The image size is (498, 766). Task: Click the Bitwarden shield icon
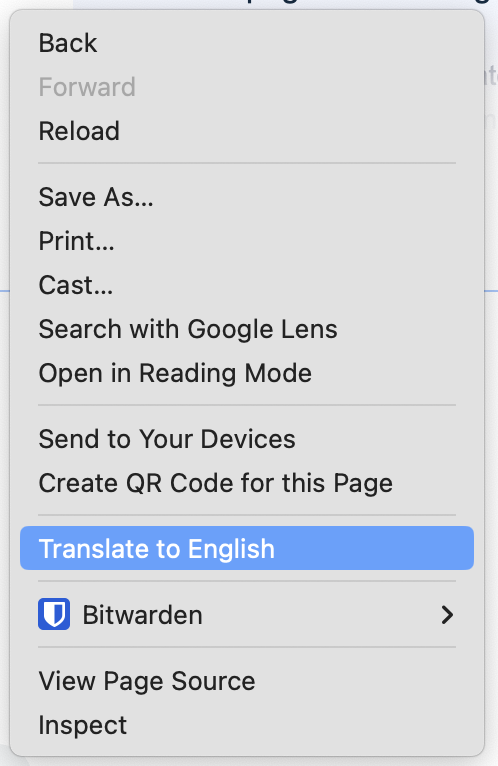coord(54,614)
